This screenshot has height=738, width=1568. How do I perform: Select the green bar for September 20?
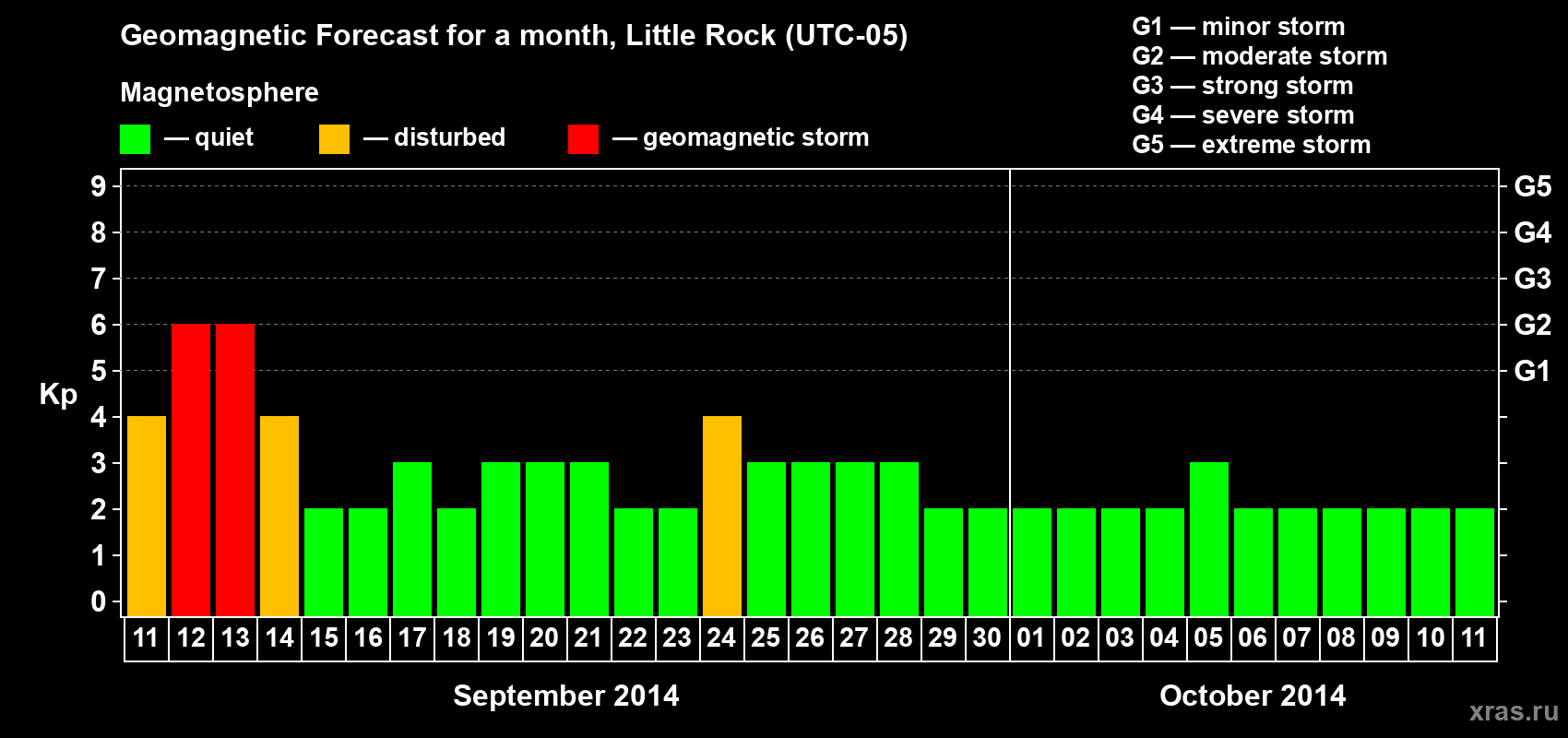coord(545,539)
